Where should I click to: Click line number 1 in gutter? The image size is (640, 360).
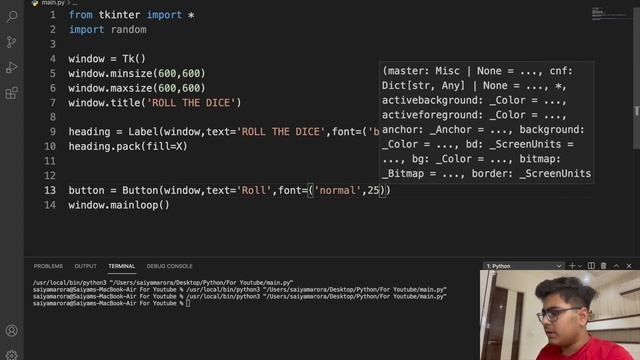pos(53,15)
